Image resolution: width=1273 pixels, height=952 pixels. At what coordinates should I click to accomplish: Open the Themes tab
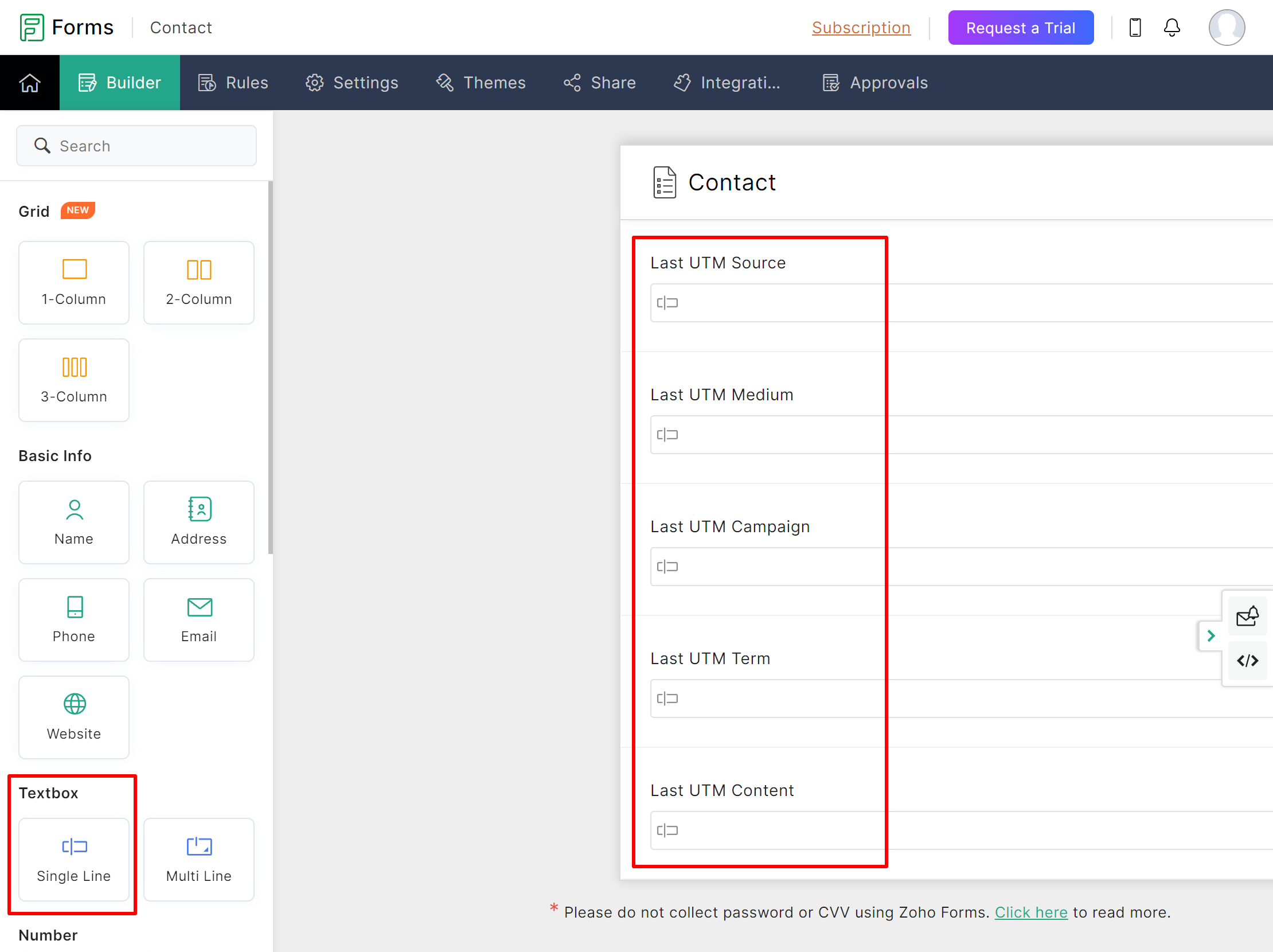coord(481,83)
